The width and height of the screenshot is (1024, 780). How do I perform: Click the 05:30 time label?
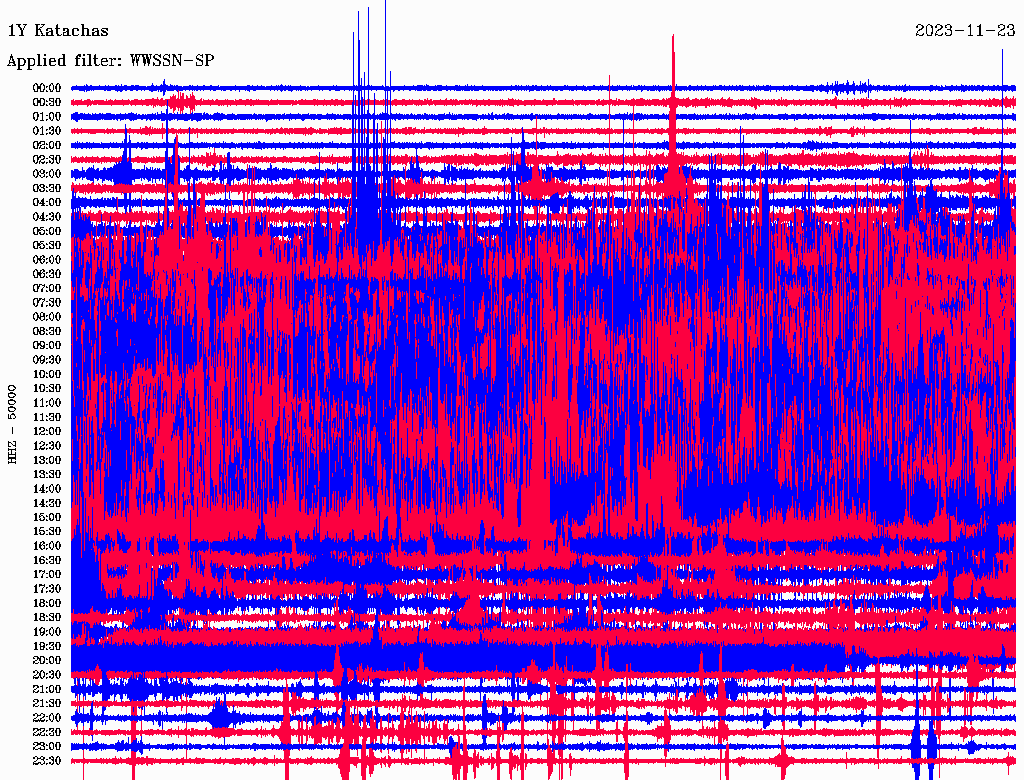[x=47, y=246]
